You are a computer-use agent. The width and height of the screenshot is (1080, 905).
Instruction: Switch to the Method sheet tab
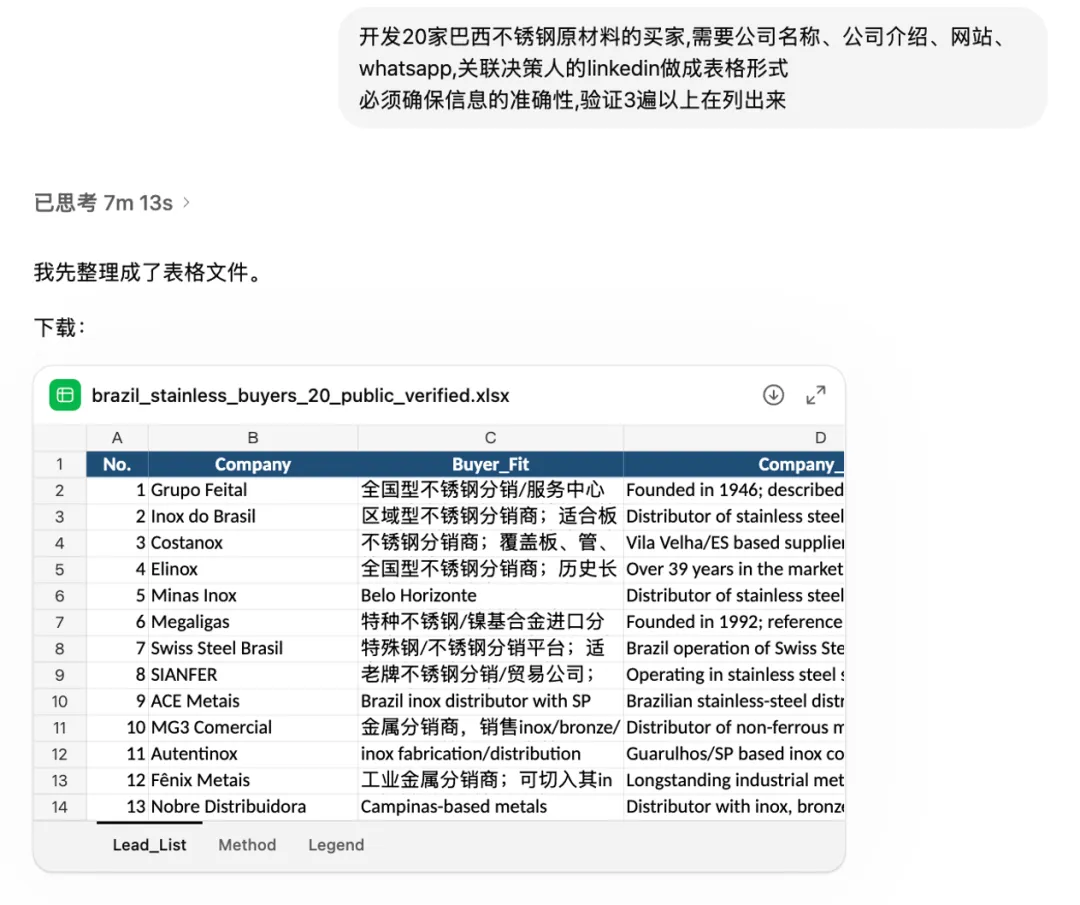246,845
